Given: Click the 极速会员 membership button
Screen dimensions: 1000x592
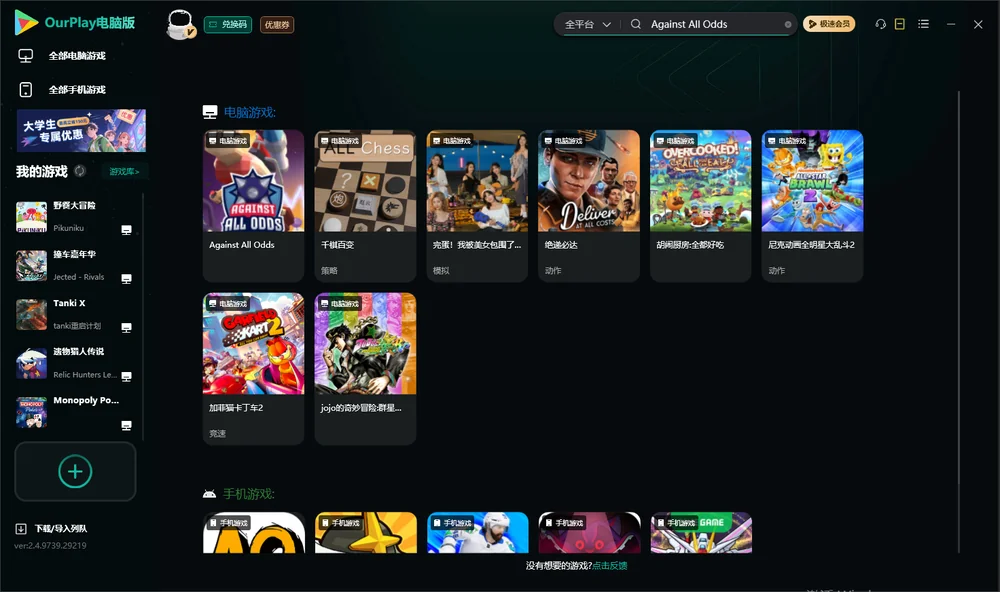Looking at the screenshot, I should point(829,24).
